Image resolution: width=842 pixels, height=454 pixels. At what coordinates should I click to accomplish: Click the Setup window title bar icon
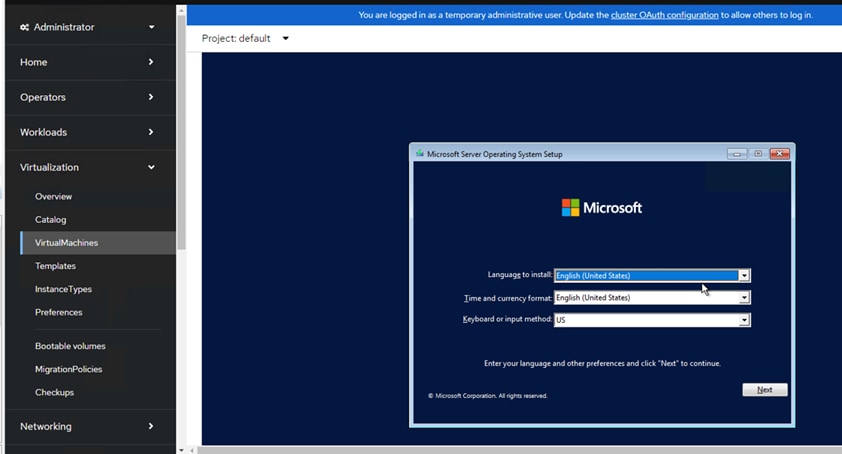pos(419,154)
